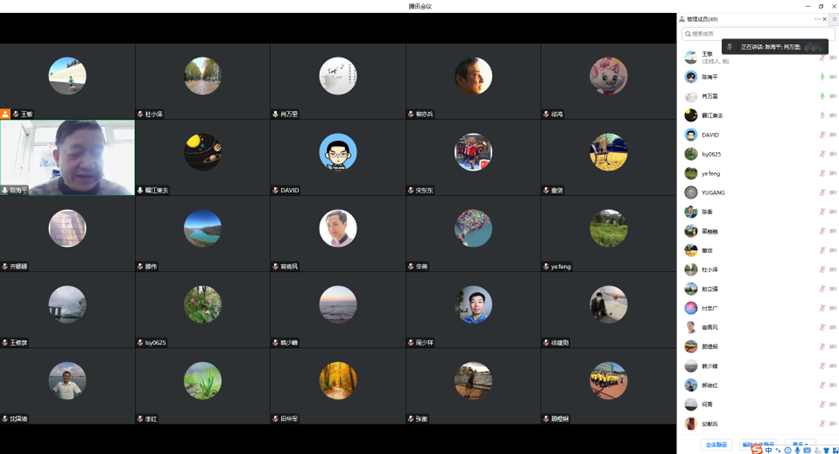This screenshot has height=454, width=839.
Task: Click the camera icon beside YUGANG in member list
Action: pyautogui.click(x=832, y=193)
